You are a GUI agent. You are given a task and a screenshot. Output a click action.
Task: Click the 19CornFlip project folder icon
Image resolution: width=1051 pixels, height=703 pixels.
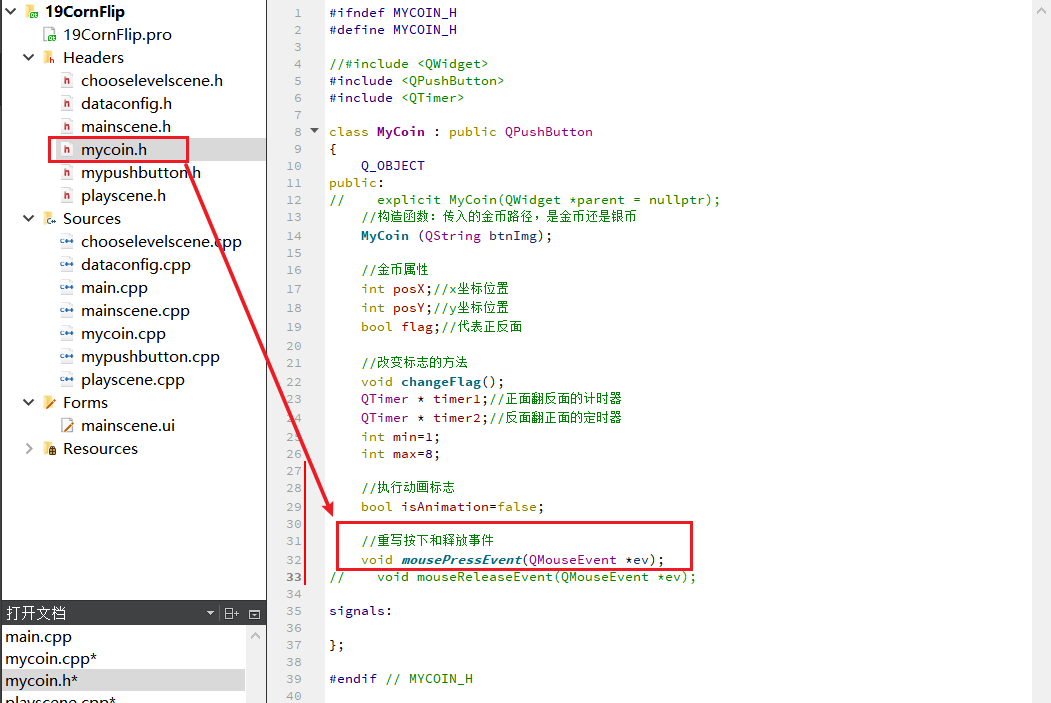[x=32, y=12]
